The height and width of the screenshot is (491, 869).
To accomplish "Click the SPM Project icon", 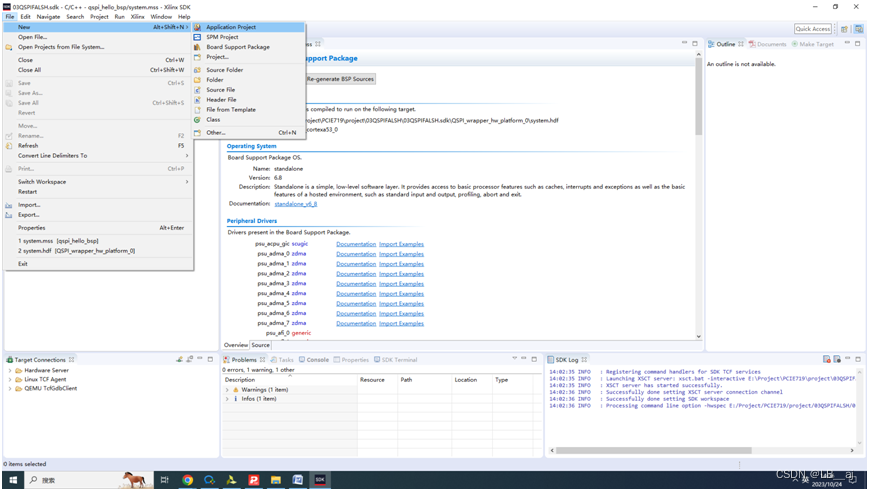I will pyautogui.click(x=197, y=37).
